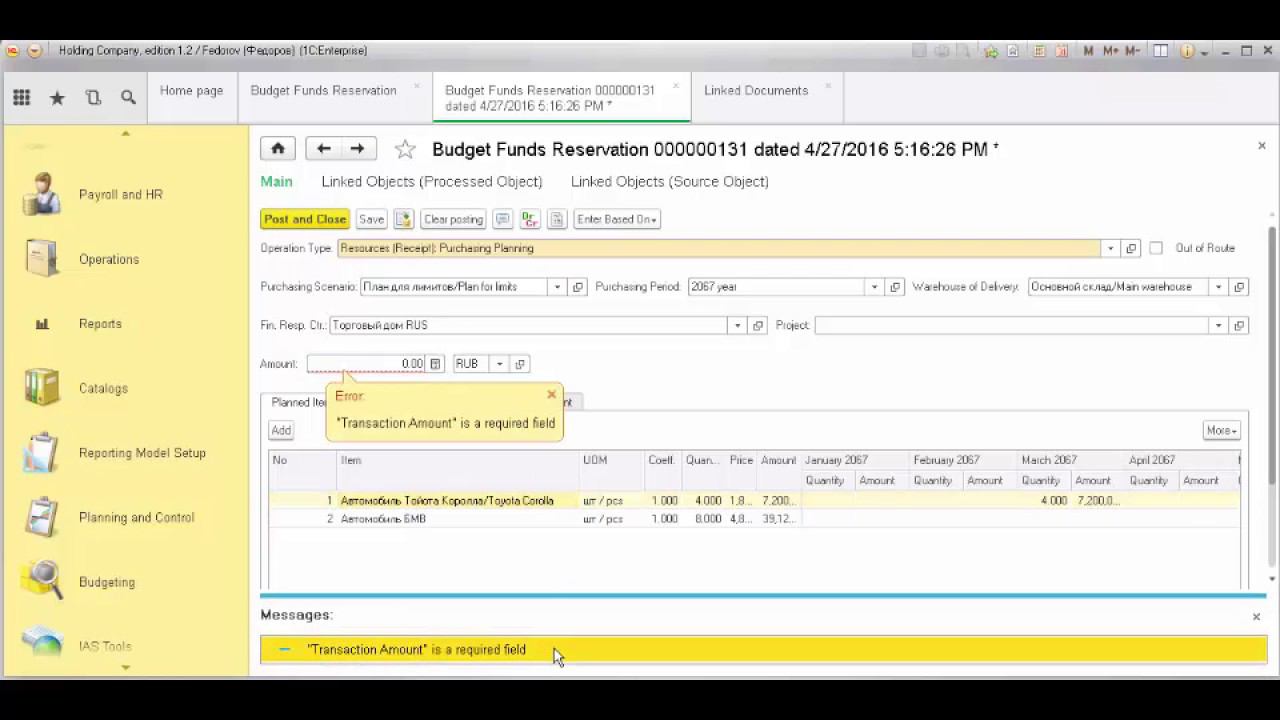Open Budgeting section in sidebar

(x=106, y=582)
